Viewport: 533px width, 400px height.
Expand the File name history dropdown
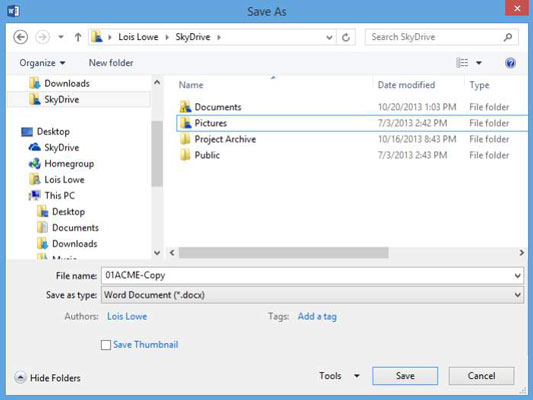tap(517, 276)
